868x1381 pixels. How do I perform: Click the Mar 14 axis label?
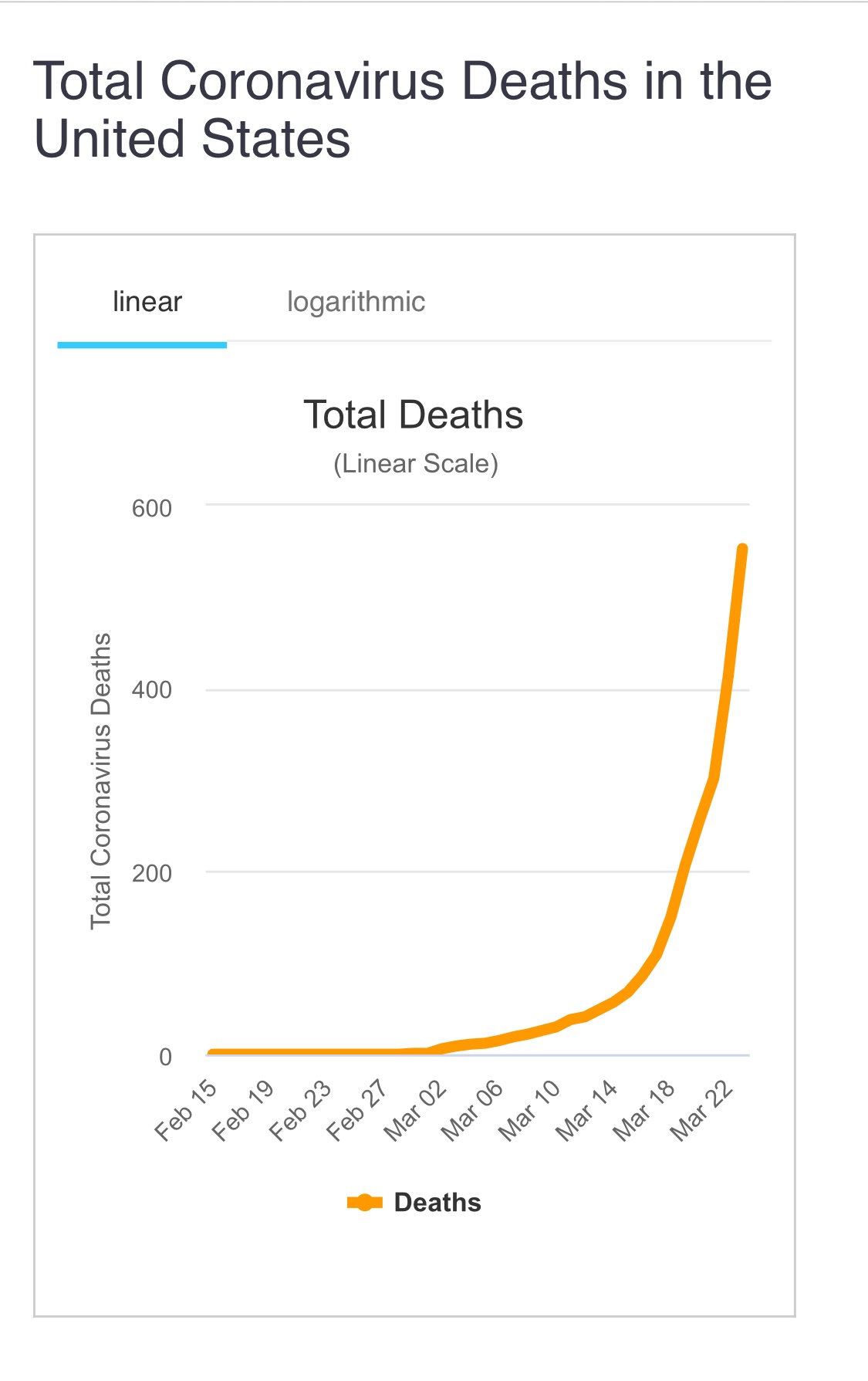click(x=587, y=1110)
